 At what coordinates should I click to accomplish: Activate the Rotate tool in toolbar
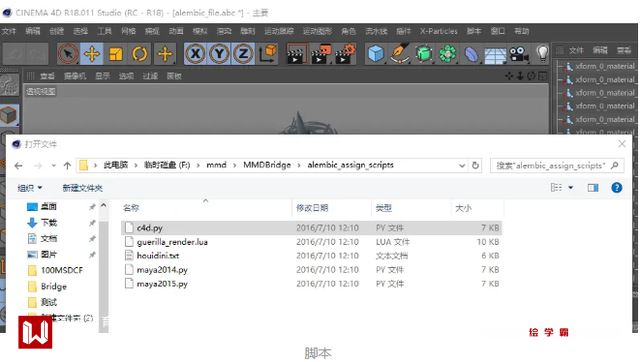(140, 54)
